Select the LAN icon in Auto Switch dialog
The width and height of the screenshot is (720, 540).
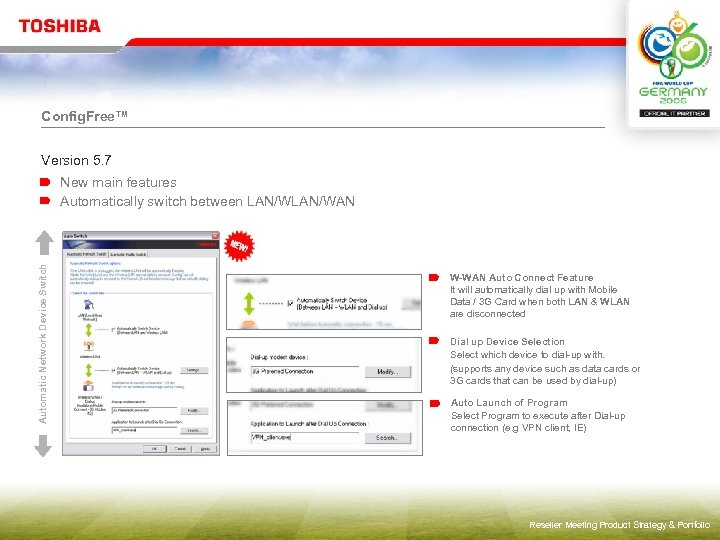(x=89, y=304)
